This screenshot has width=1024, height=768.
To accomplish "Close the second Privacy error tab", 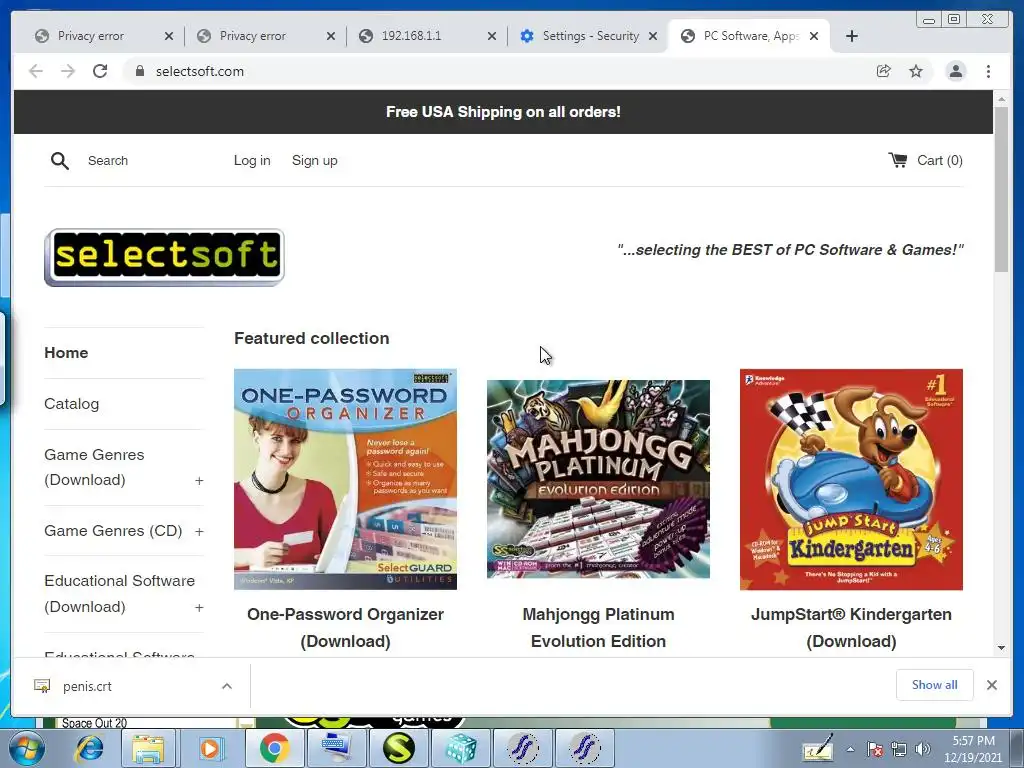I will pyautogui.click(x=330, y=36).
